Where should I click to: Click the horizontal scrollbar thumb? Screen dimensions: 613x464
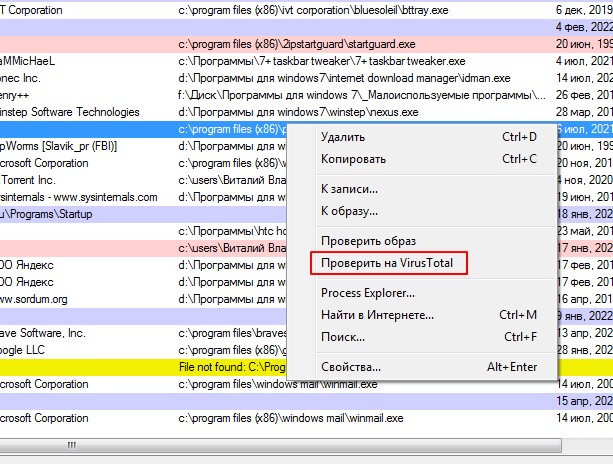pos(280,445)
